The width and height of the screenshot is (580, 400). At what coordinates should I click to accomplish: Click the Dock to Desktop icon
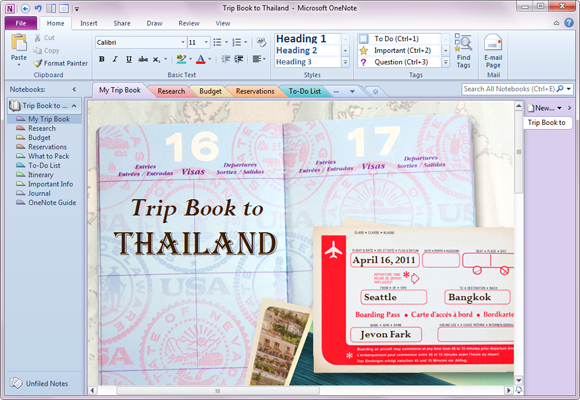click(x=51, y=8)
